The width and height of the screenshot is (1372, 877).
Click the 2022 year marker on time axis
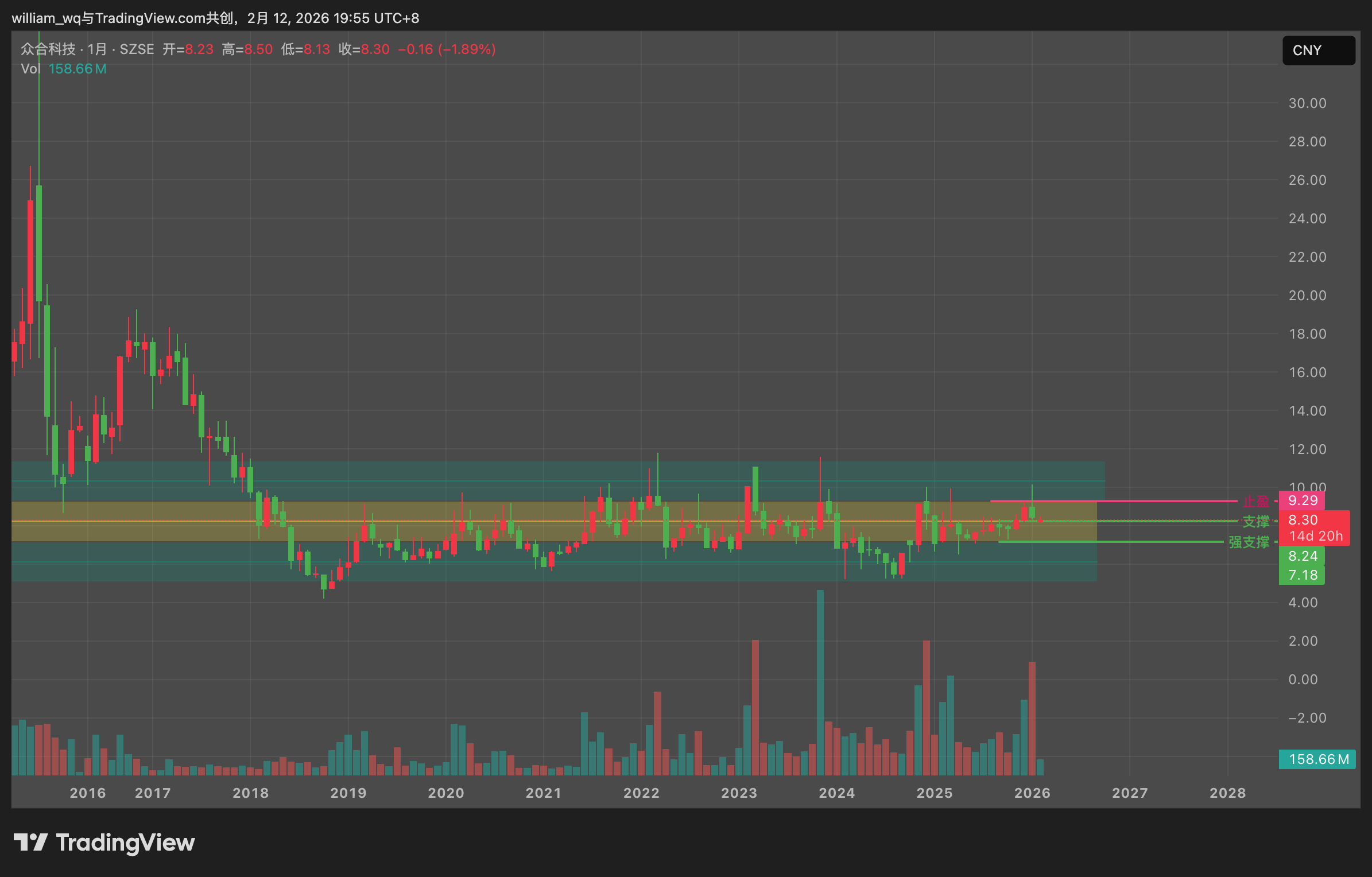pyautogui.click(x=642, y=793)
